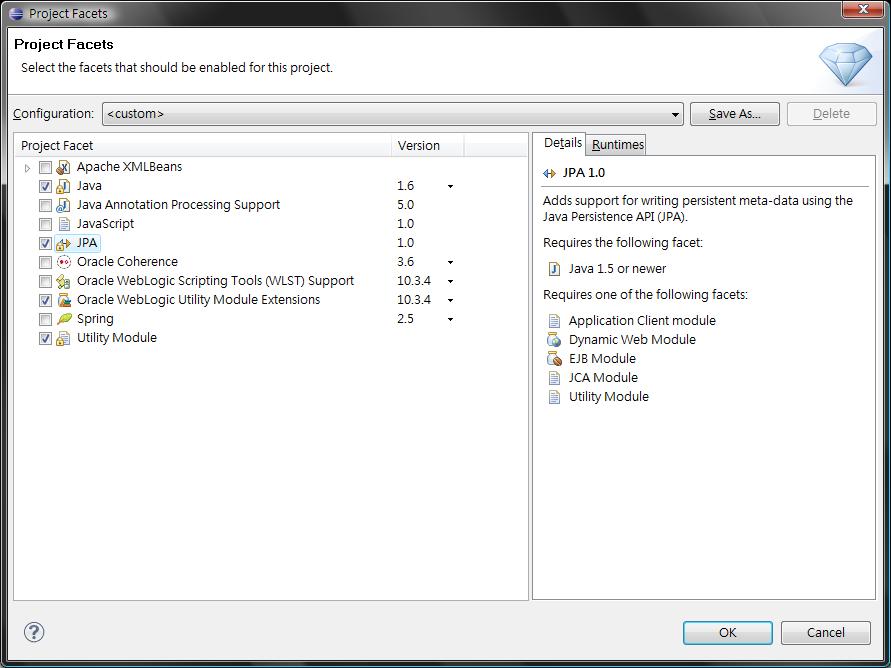Check Java Annotation Processing Support
891x668 pixels.
pos(45,205)
